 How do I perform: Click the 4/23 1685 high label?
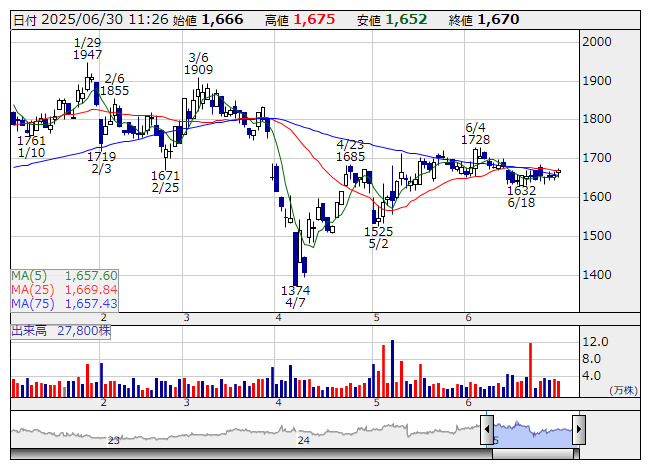350,151
